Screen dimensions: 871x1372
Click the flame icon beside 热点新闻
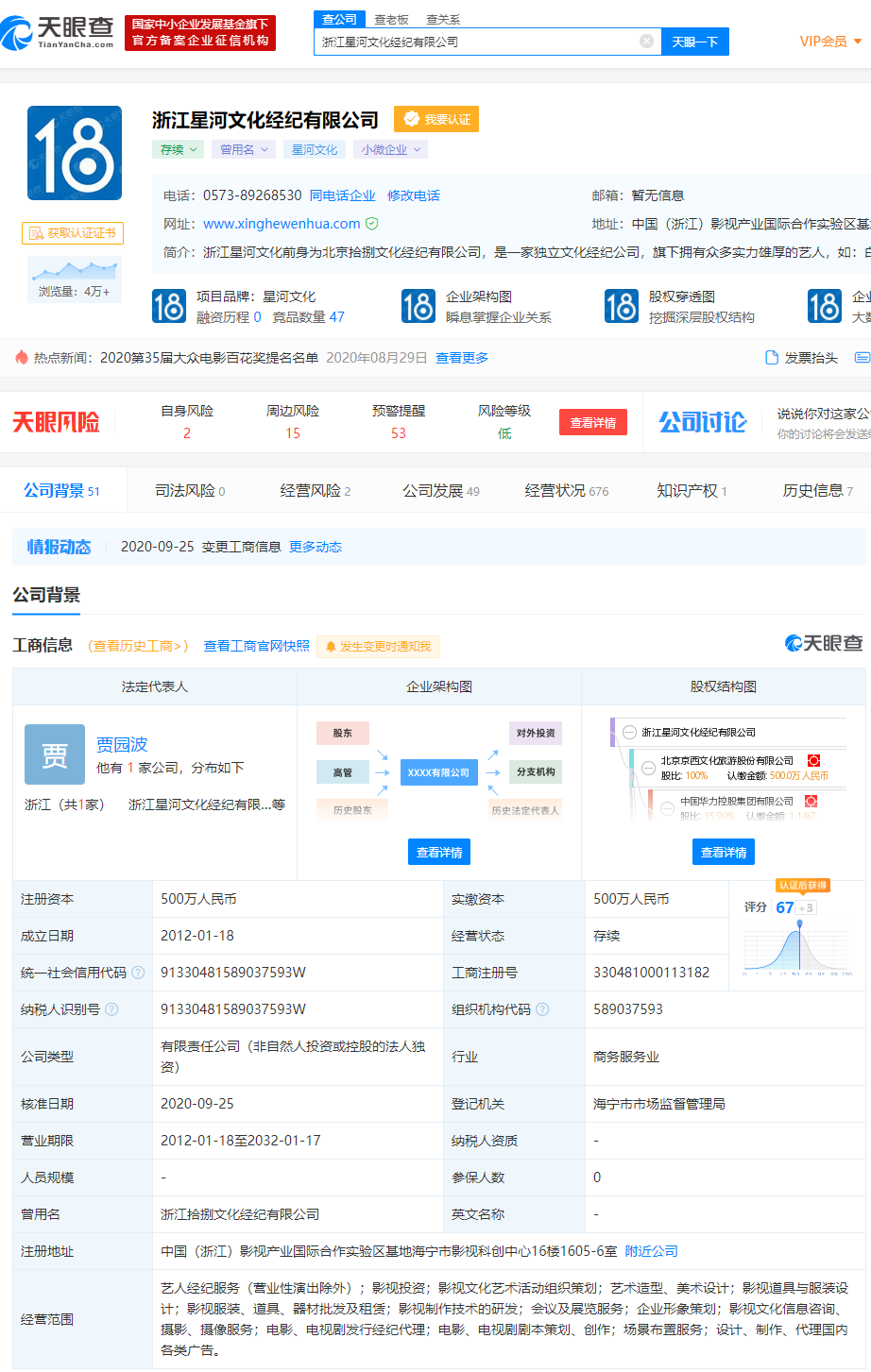(x=21, y=358)
